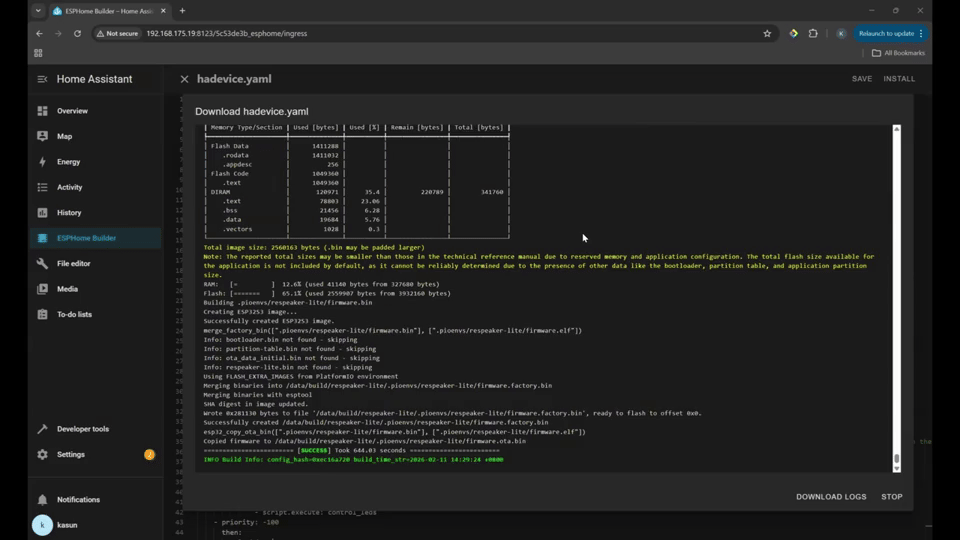Viewport: 960px width, 540px height.
Task: Open History in the sidebar
Action: coord(69,213)
